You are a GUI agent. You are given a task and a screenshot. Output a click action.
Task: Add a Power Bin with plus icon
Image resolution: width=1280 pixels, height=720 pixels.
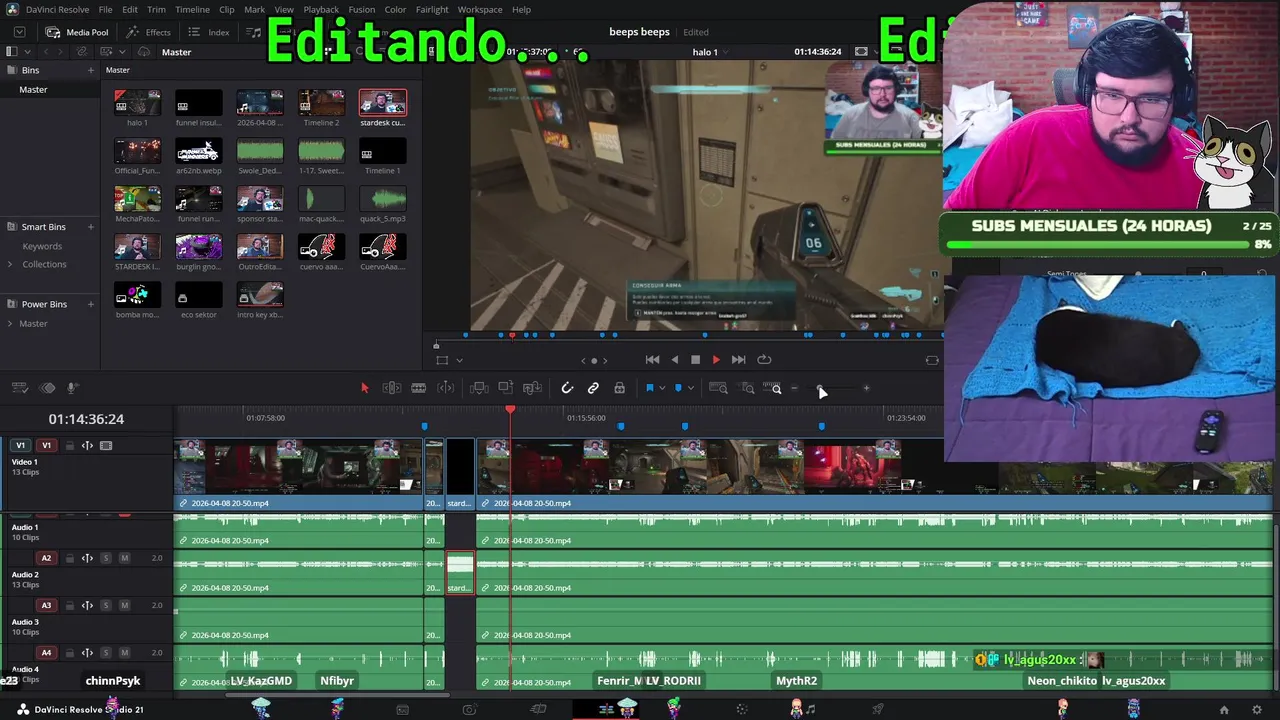point(91,304)
